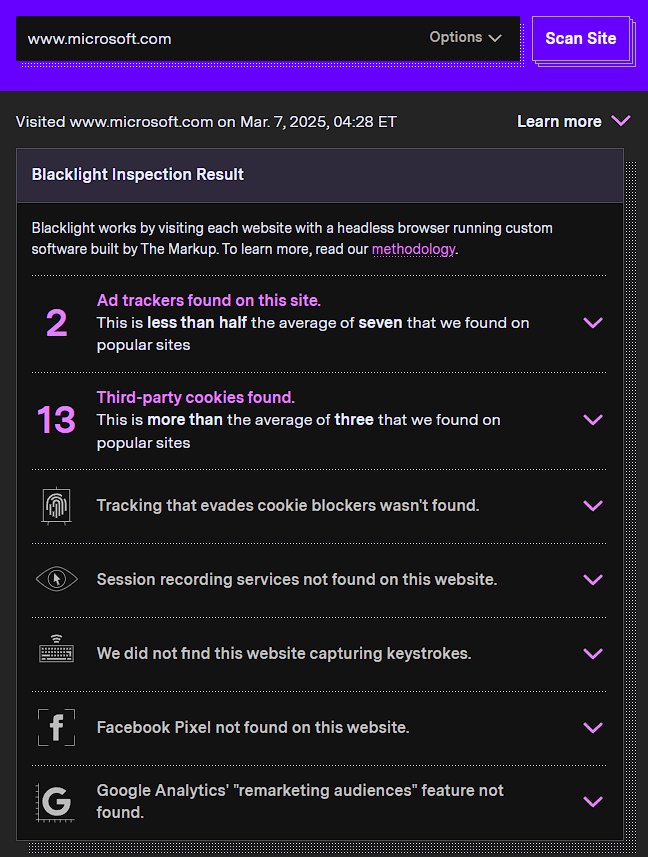Expand the ad trackers result row
This screenshot has width=648, height=857.
coord(593,323)
